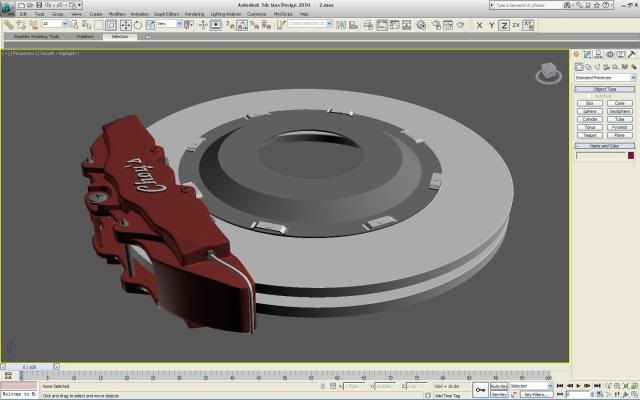640x400 pixels.
Task: Restrict to Y axis constraint
Action: [491, 25]
